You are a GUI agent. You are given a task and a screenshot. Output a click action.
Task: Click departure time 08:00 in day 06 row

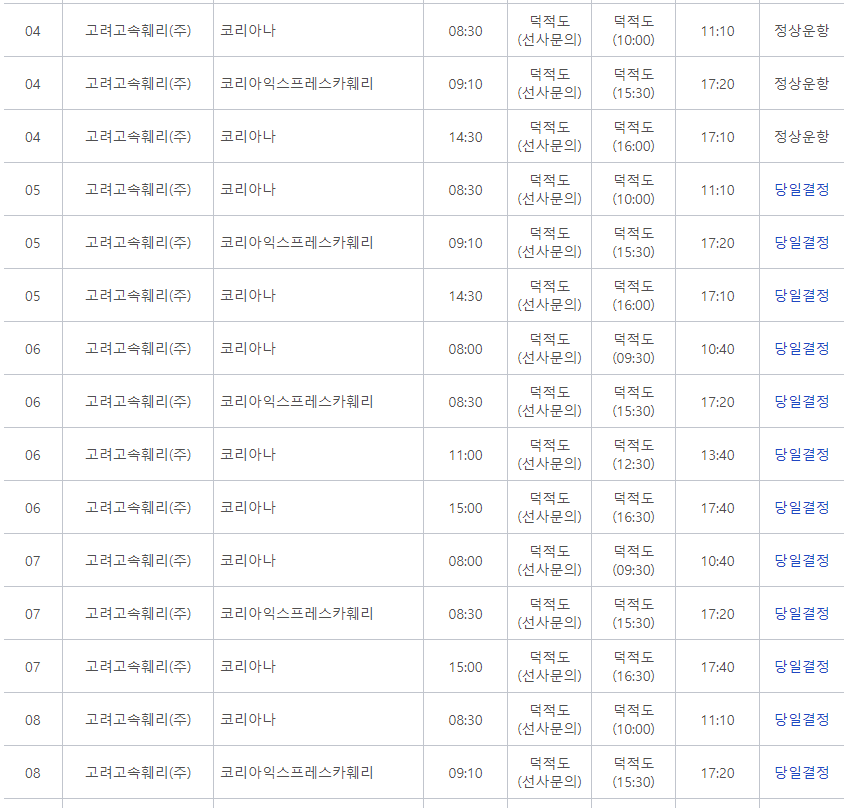(465, 349)
